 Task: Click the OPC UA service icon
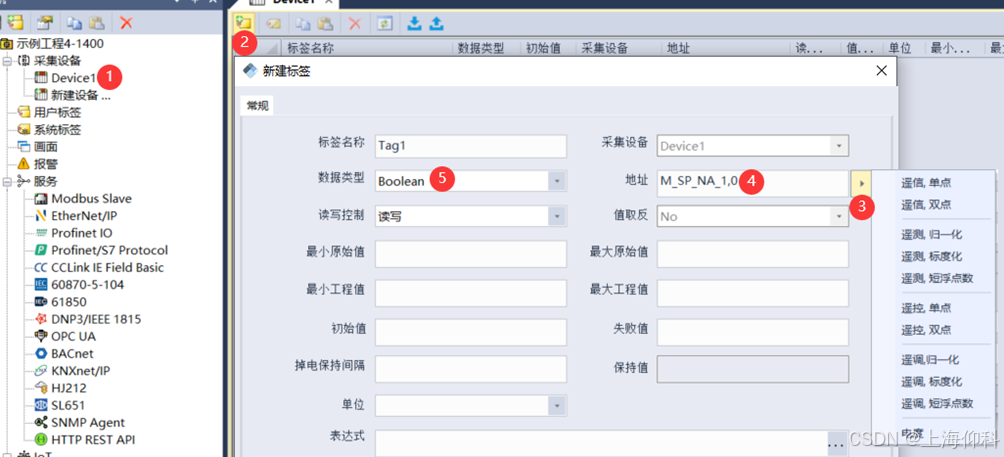tap(41, 336)
